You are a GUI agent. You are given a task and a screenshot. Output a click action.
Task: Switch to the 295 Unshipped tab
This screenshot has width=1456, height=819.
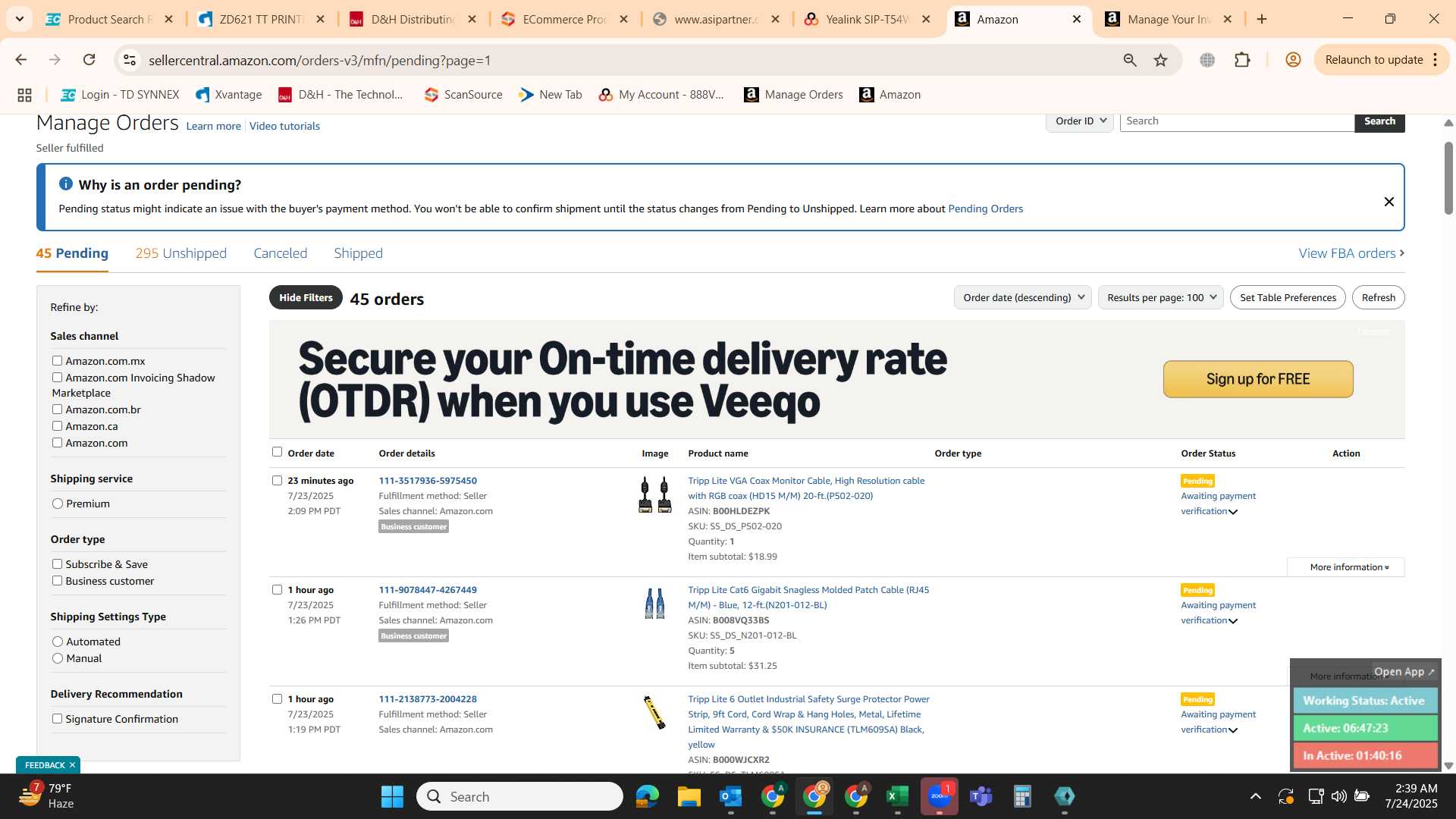point(180,253)
